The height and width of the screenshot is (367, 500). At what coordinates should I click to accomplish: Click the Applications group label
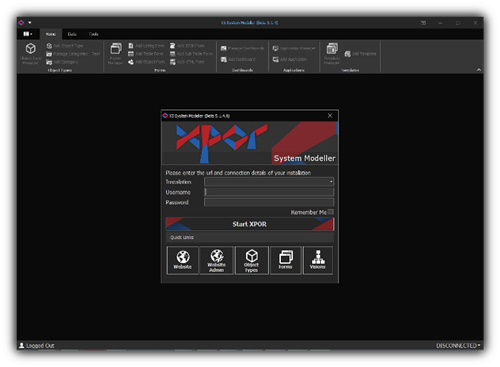(294, 70)
